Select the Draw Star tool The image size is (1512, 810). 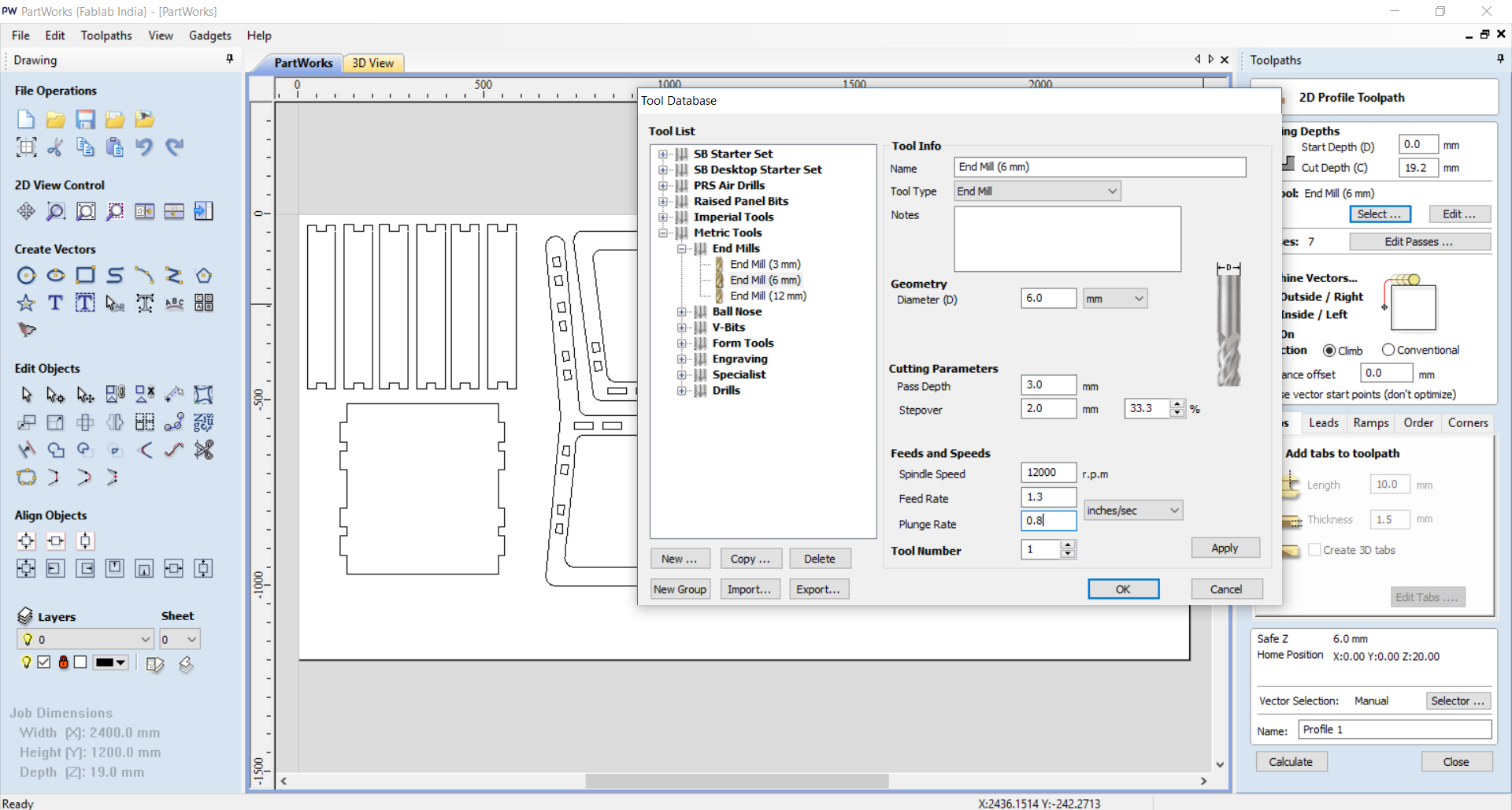(26, 303)
